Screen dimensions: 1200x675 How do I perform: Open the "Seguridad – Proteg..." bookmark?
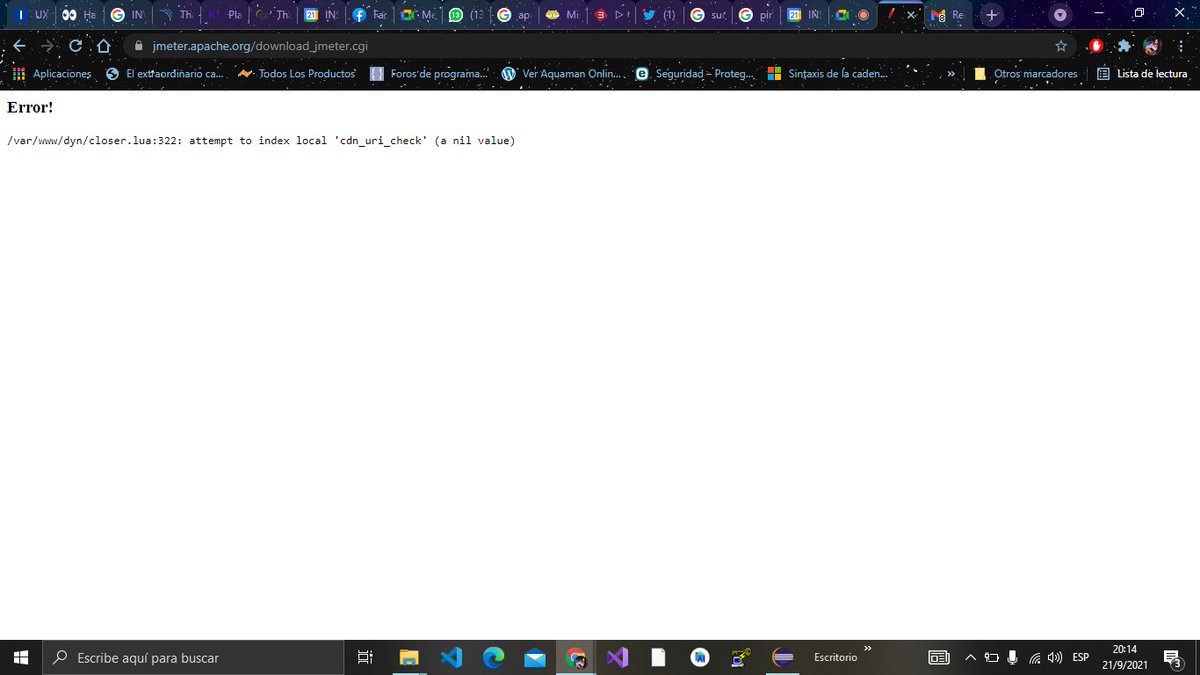point(695,74)
